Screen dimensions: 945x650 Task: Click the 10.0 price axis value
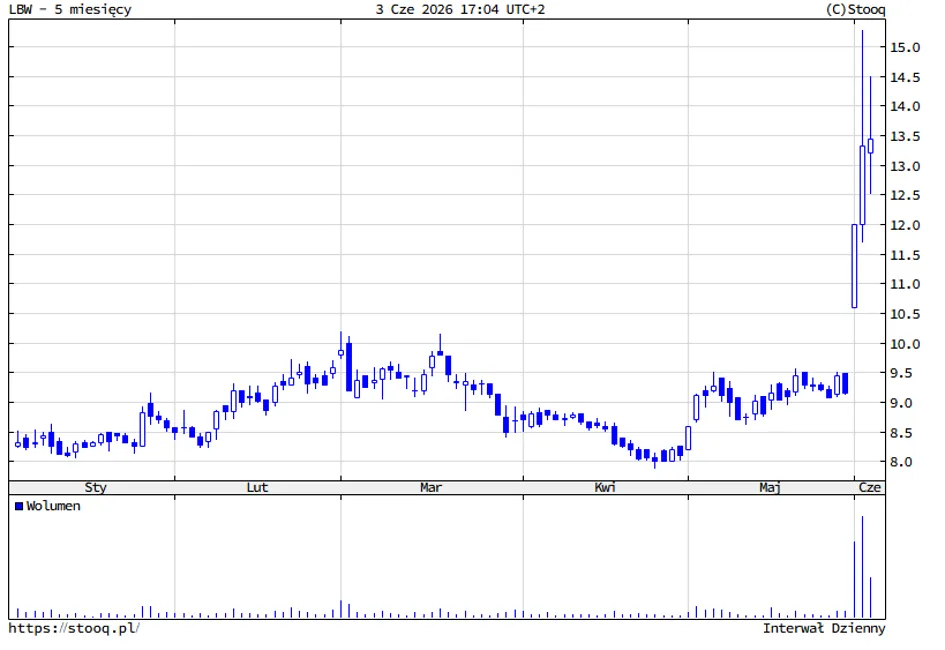tap(905, 345)
